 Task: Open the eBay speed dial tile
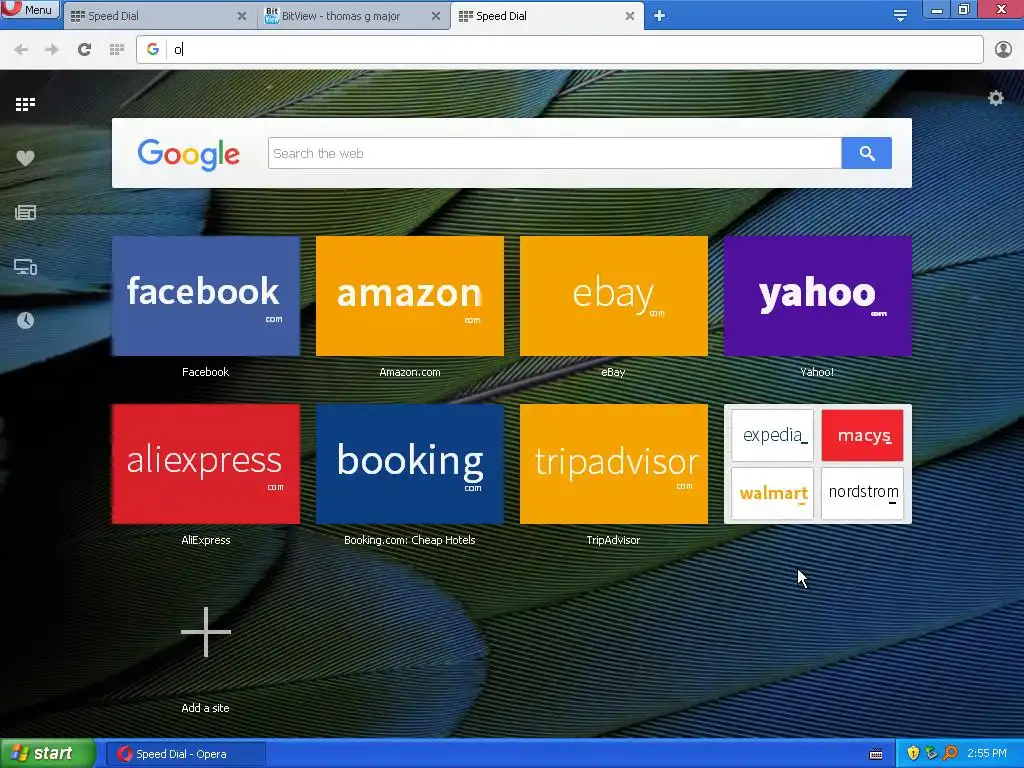coord(614,296)
